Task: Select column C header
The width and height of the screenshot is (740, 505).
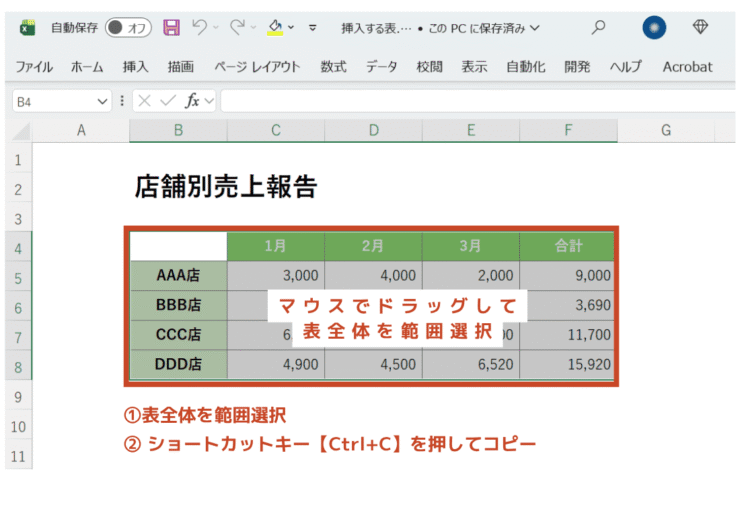Action: tap(276, 130)
